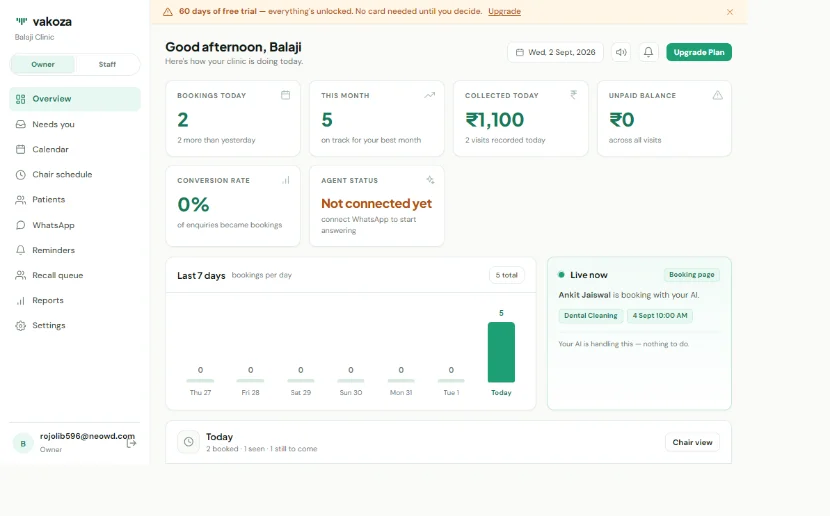Click the warning icon in trial banner
The width and height of the screenshot is (830, 516).
168,12
